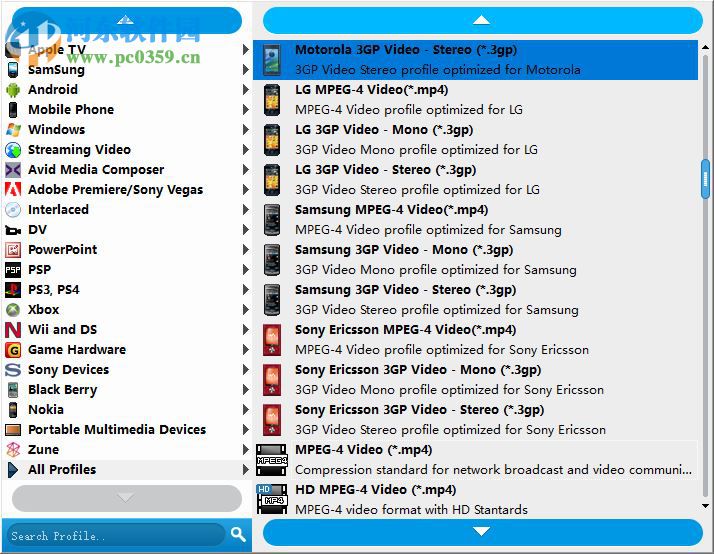Viewport: 714px width, 554px height.
Task: Open the Game Hardware category
Action: (x=127, y=350)
